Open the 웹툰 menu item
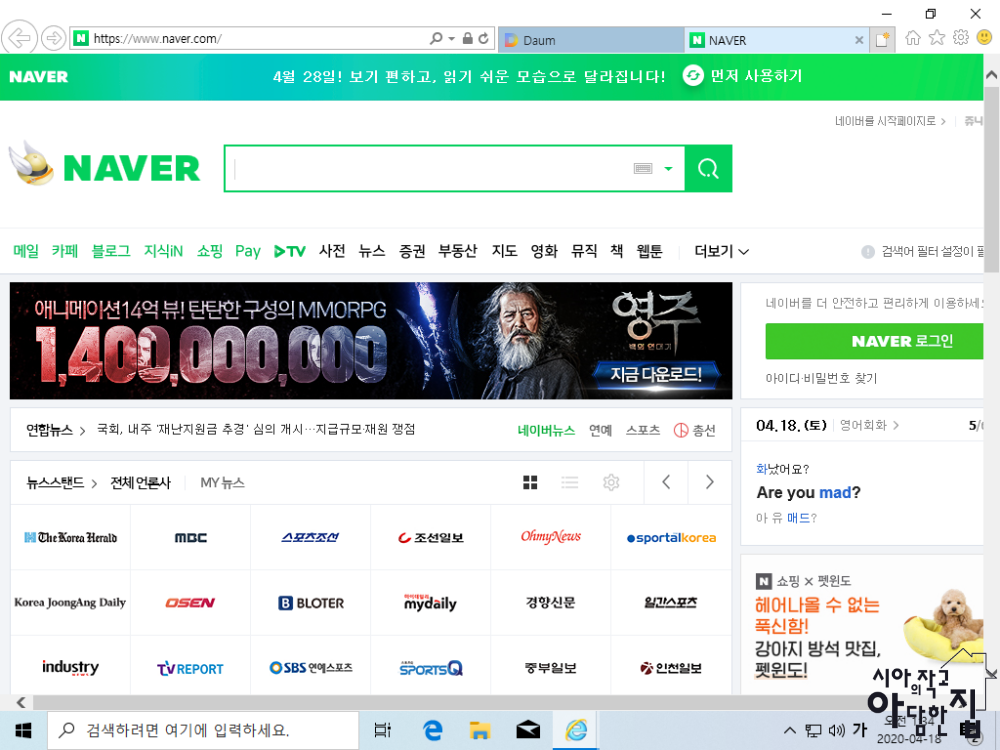The height and width of the screenshot is (750, 1000). 649,251
